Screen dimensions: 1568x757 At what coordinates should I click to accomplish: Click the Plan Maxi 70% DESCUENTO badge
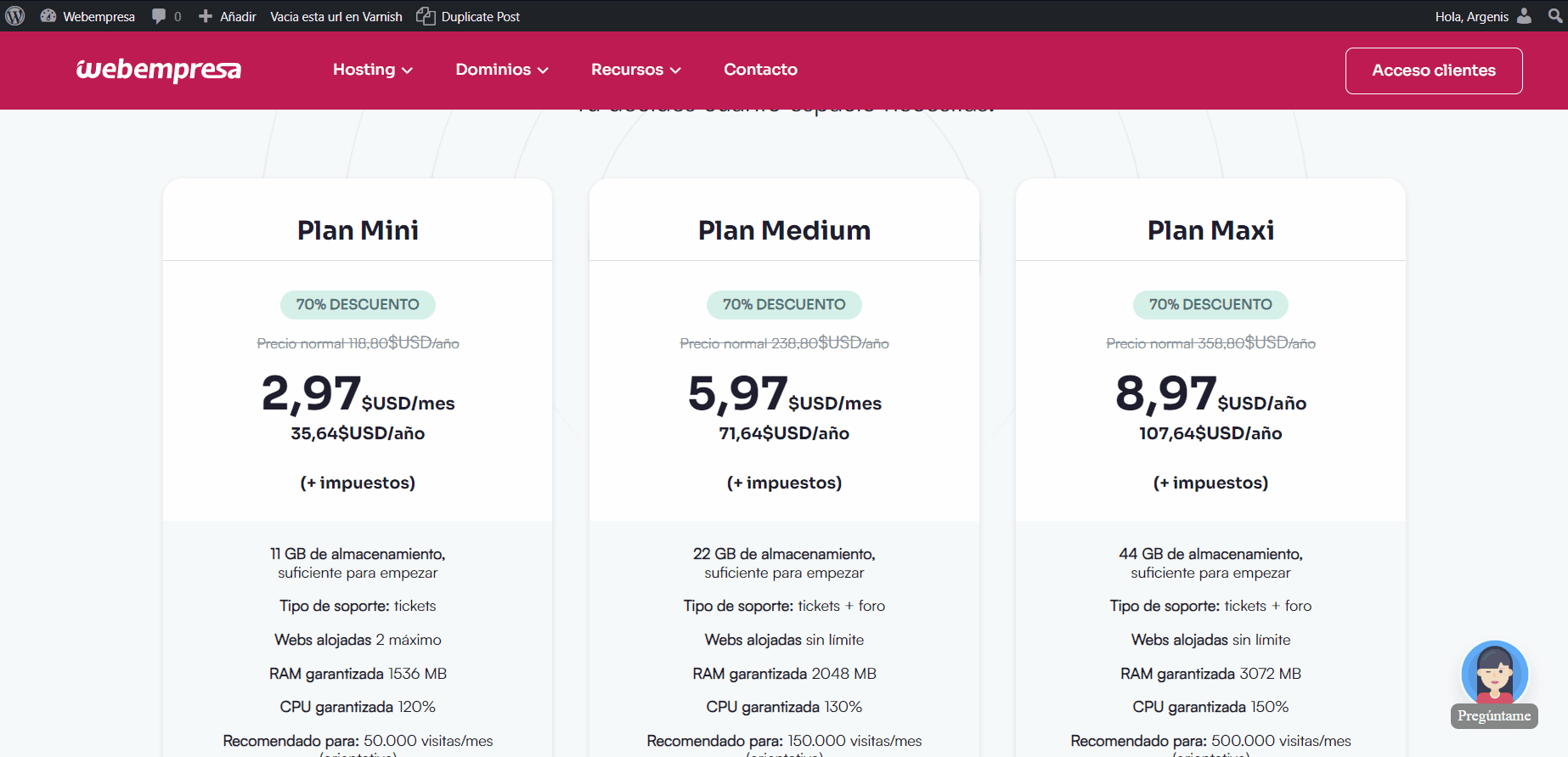[1210, 304]
